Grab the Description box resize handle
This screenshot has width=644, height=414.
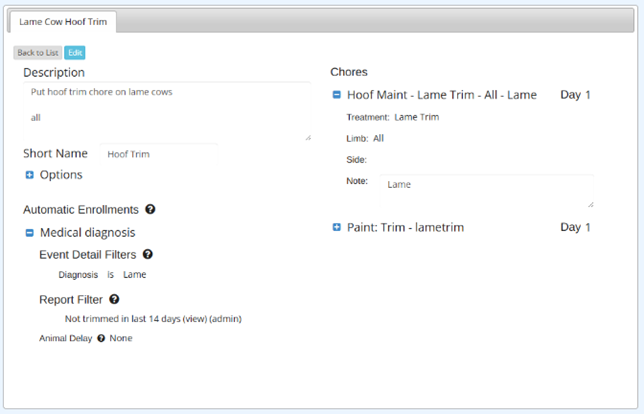308,138
